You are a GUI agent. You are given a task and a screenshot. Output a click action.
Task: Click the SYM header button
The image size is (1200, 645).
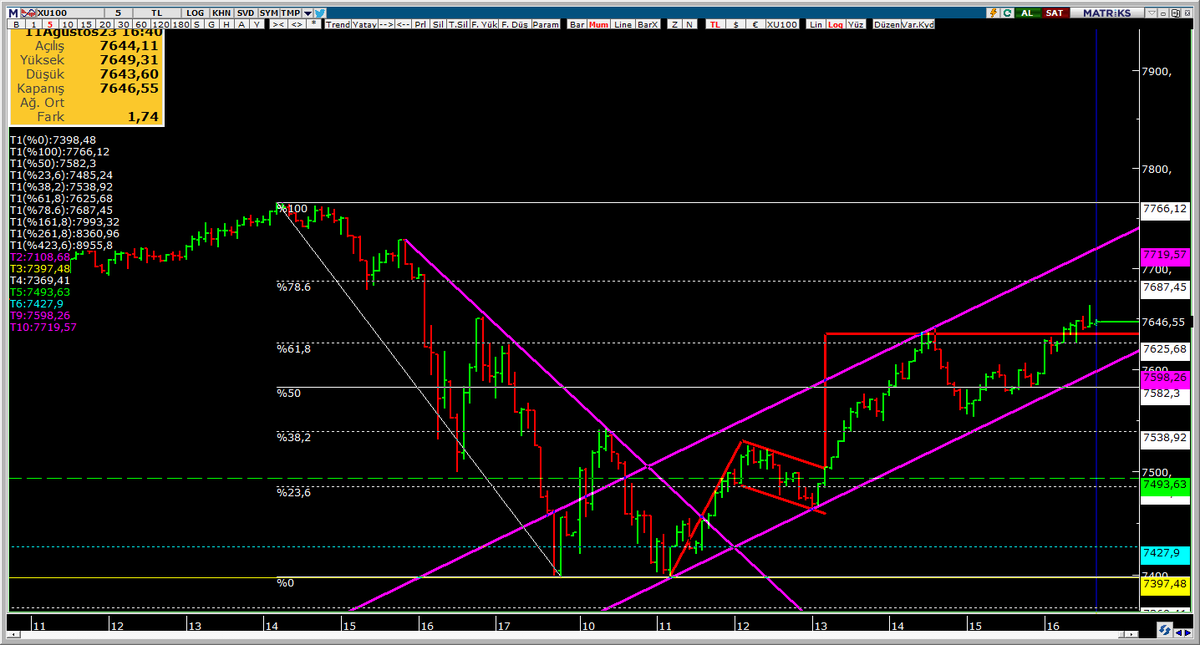pyautogui.click(x=270, y=13)
